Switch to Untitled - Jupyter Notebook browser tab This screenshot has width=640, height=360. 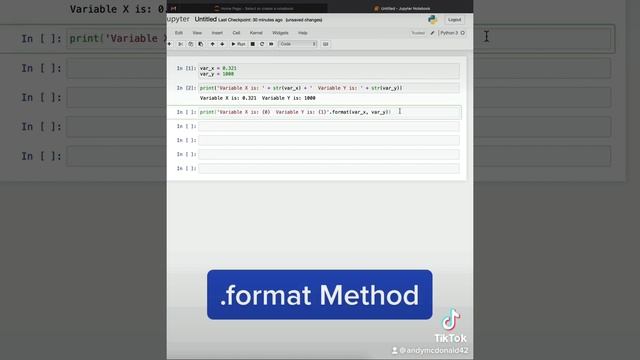[x=402, y=8]
